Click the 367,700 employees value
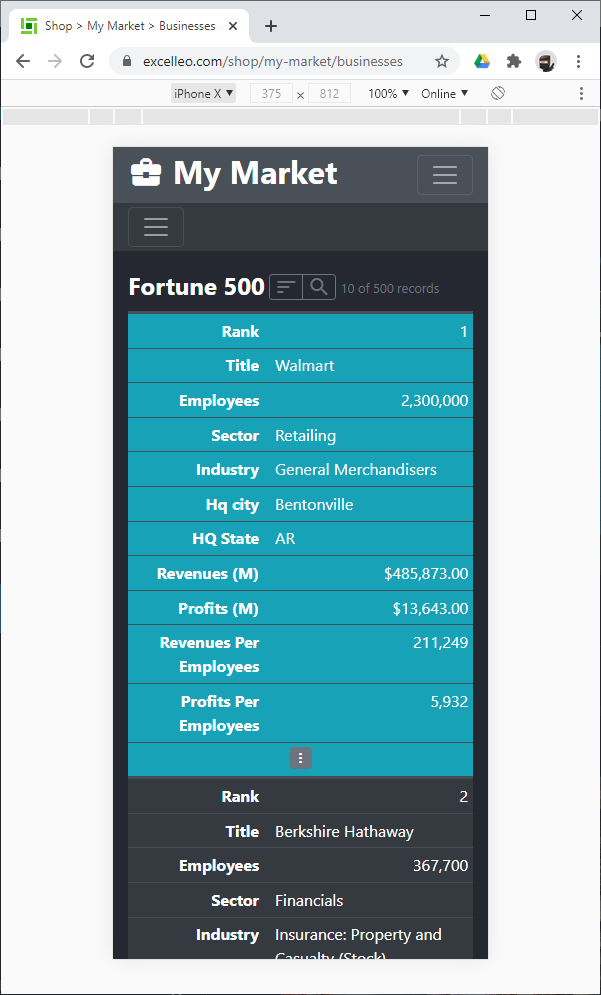 pos(440,866)
